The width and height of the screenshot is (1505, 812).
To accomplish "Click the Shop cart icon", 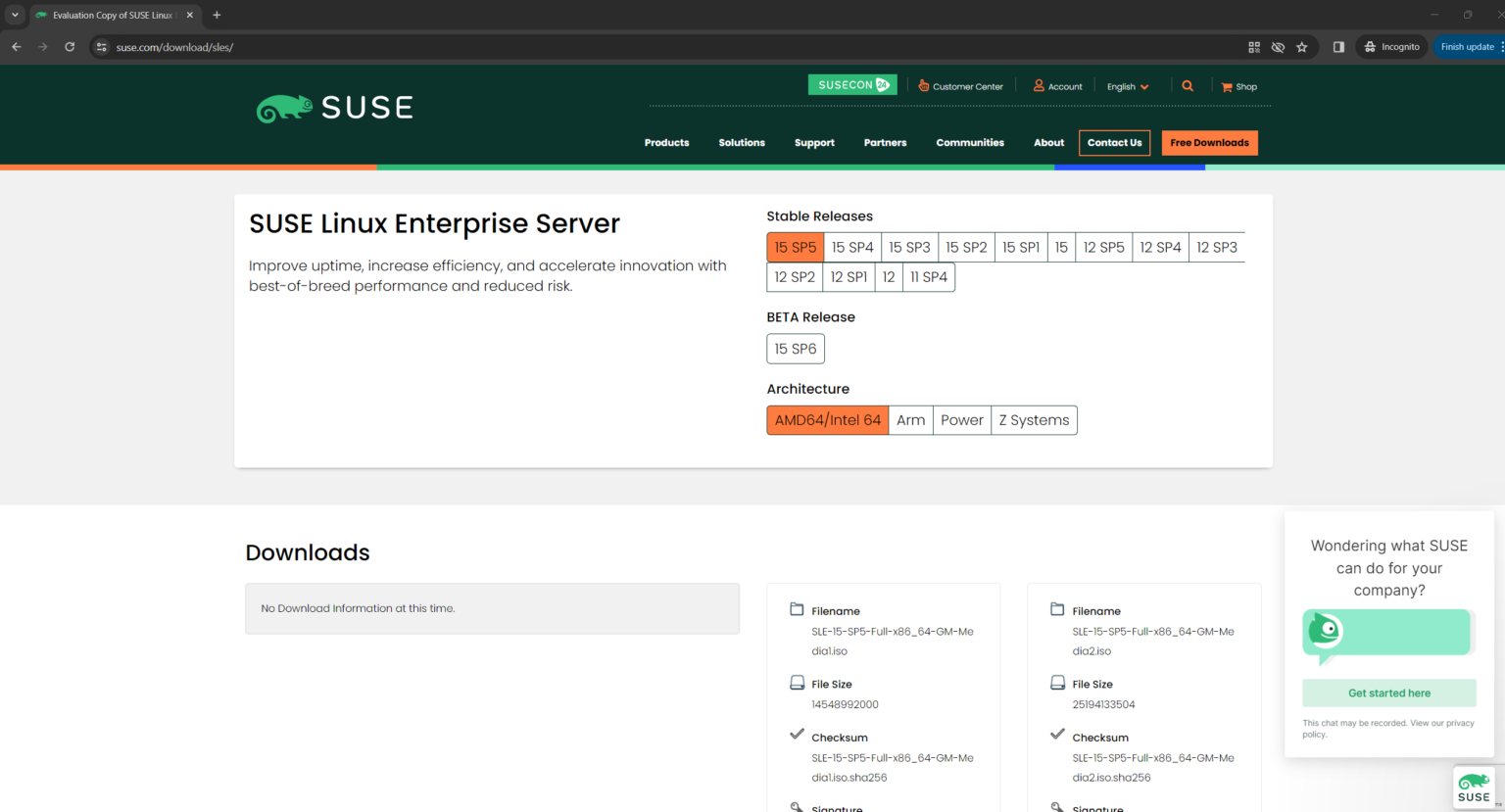I will (1225, 86).
